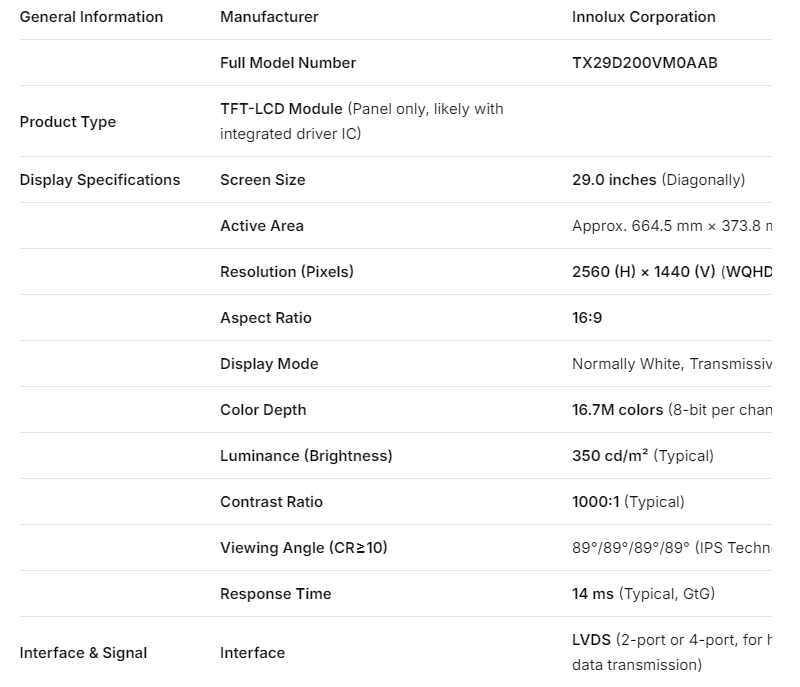Select the Active Area label

coord(262,226)
